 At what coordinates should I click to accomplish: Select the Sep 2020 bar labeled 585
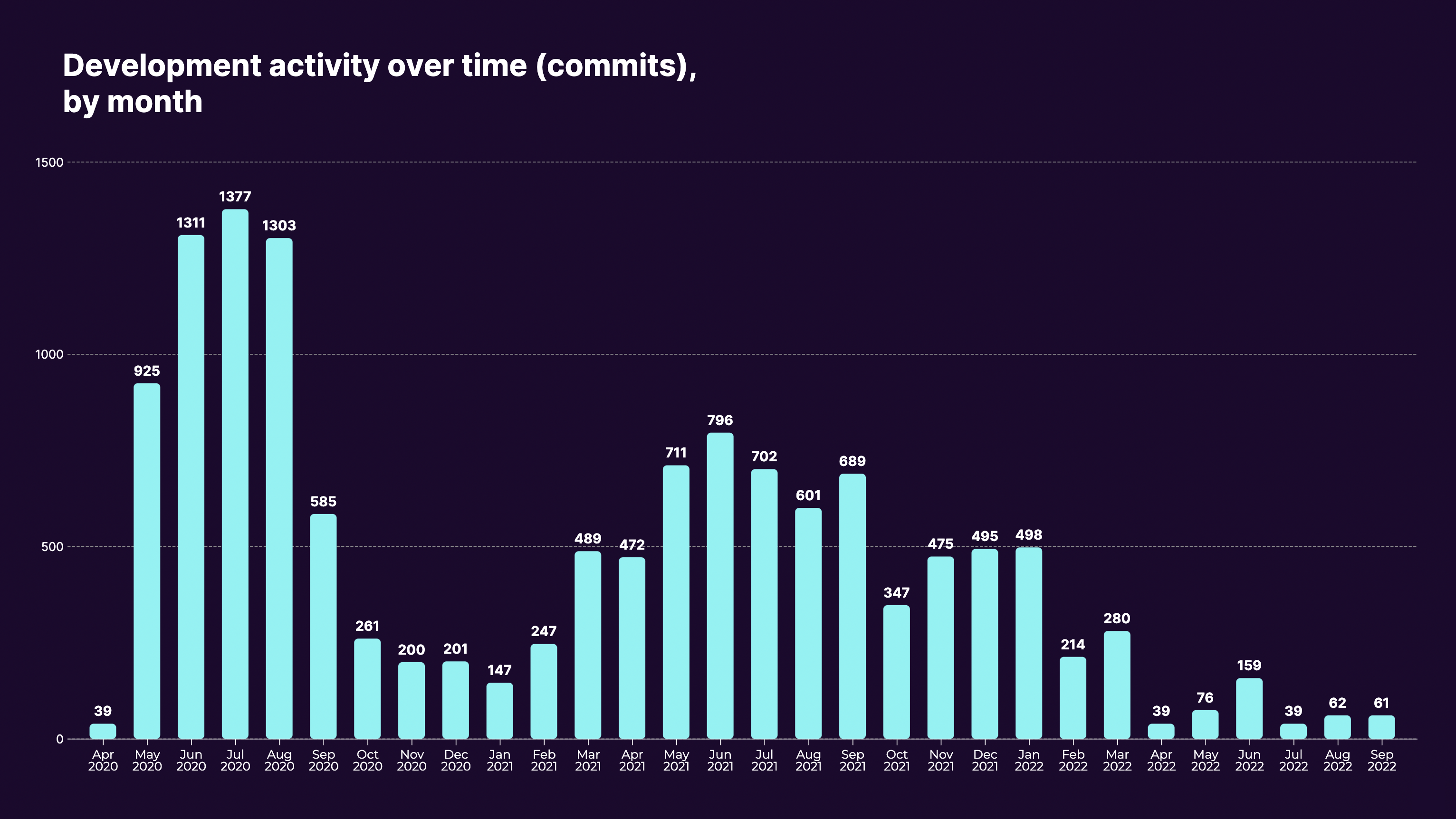[x=323, y=626]
